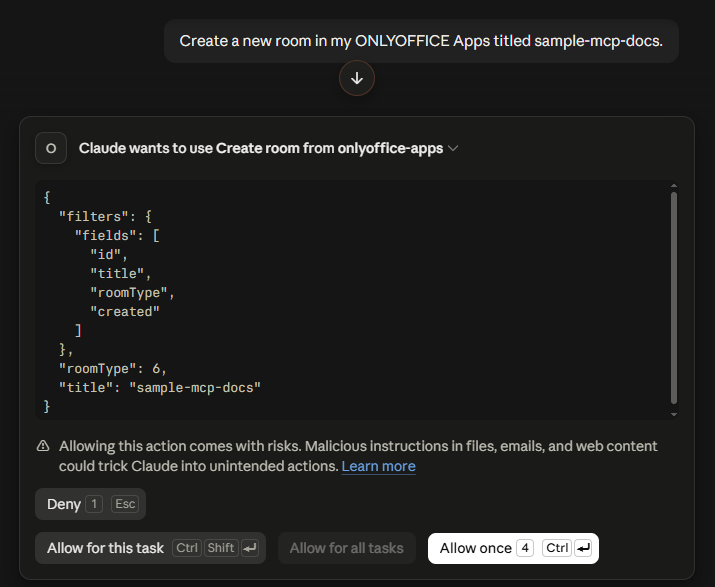Click the "roomType" entry in fields list
Image resolution: width=715 pixels, height=587 pixels.
[132, 292]
